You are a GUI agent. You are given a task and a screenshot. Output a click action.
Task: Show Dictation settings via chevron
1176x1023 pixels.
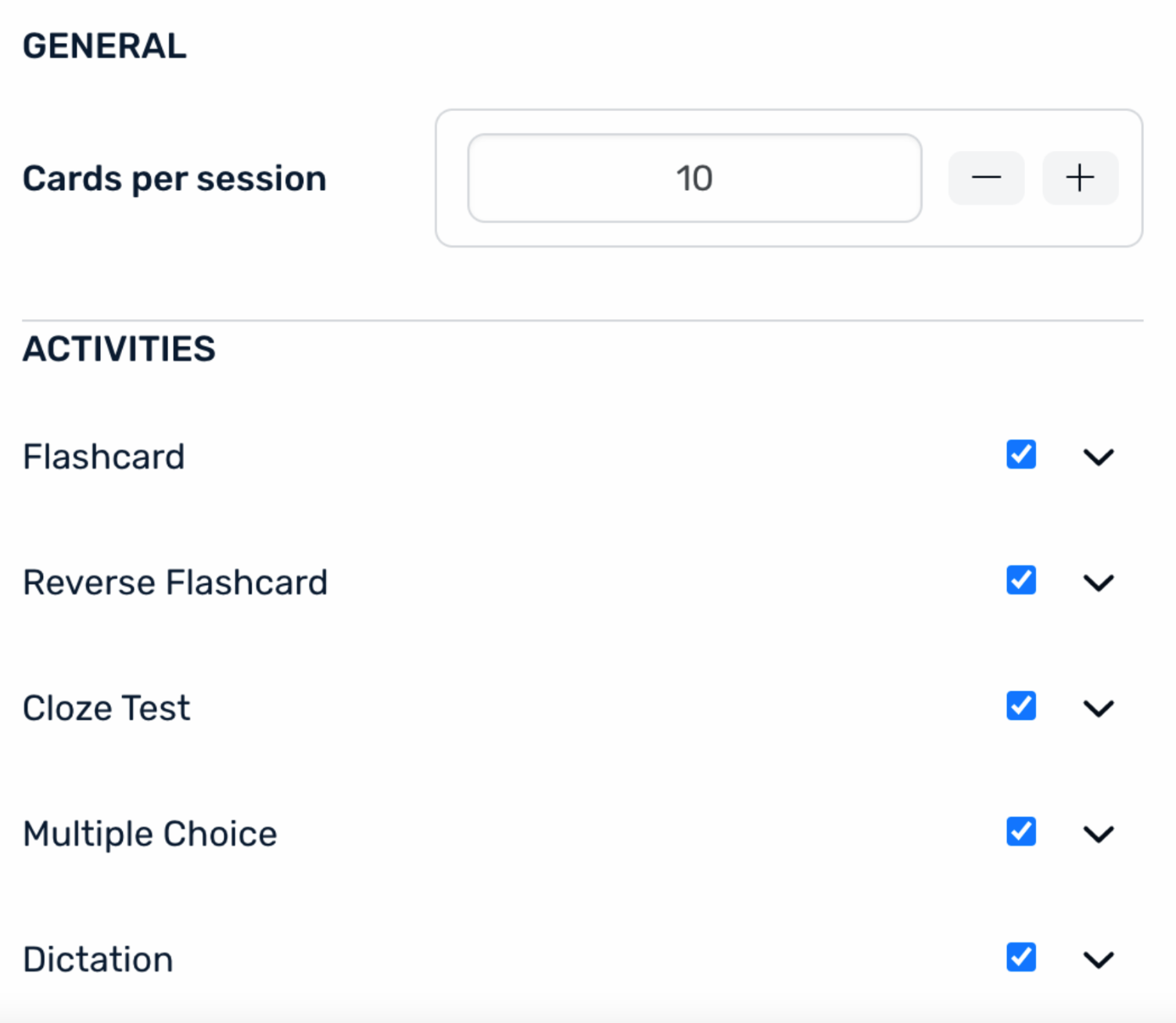pos(1099,960)
